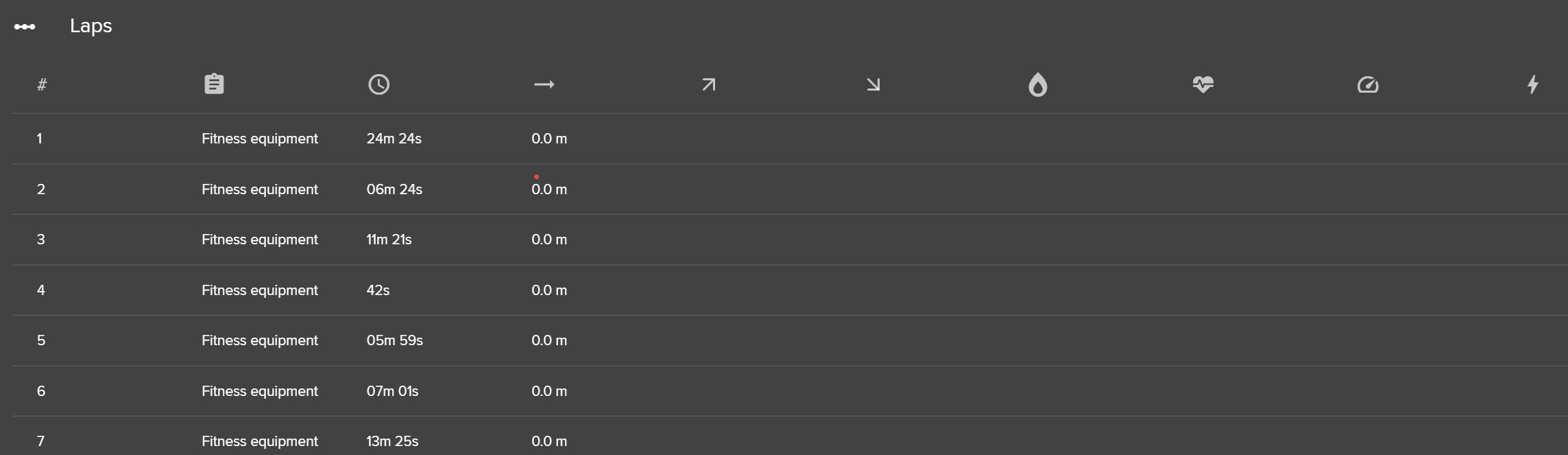The image size is (1568, 455).
Task: Click the lap number hash column header
Action: click(42, 84)
